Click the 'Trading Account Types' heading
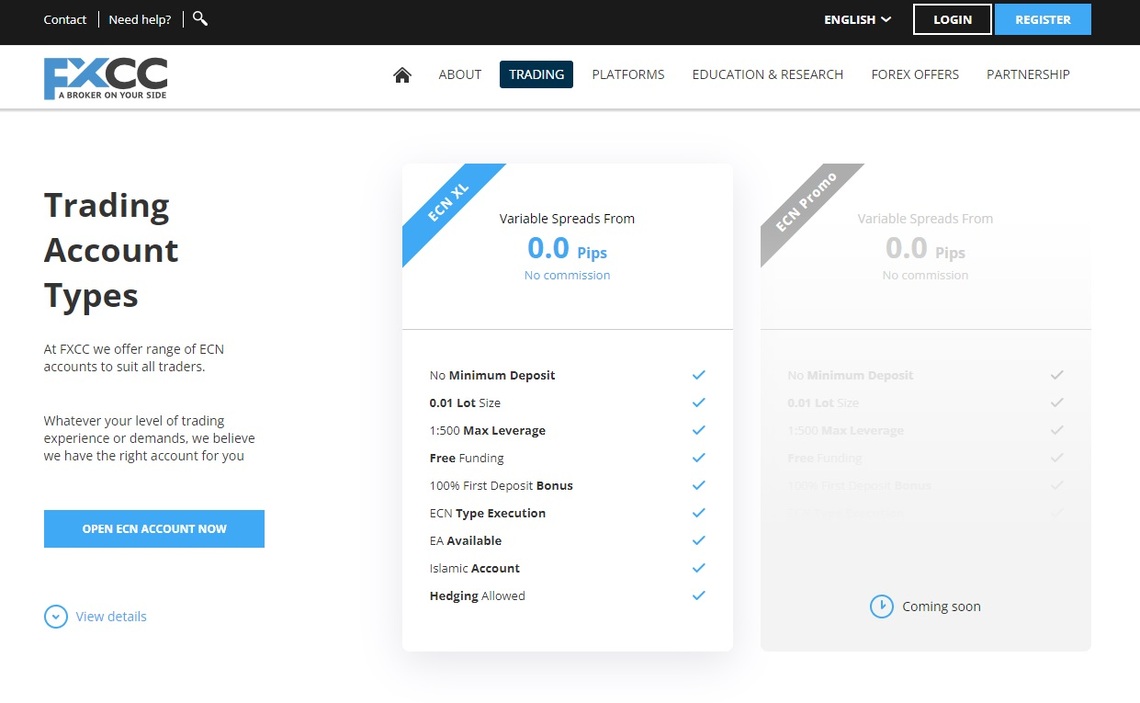The image size is (1140, 703). 111,251
